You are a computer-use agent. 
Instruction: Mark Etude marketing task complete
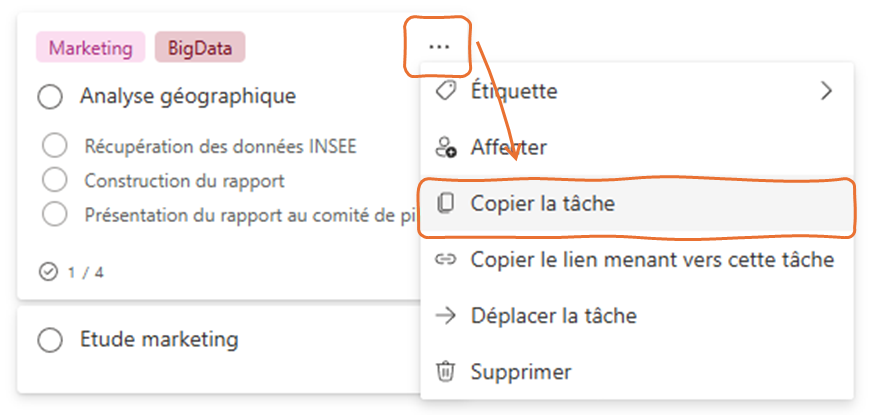pyautogui.click(x=50, y=340)
